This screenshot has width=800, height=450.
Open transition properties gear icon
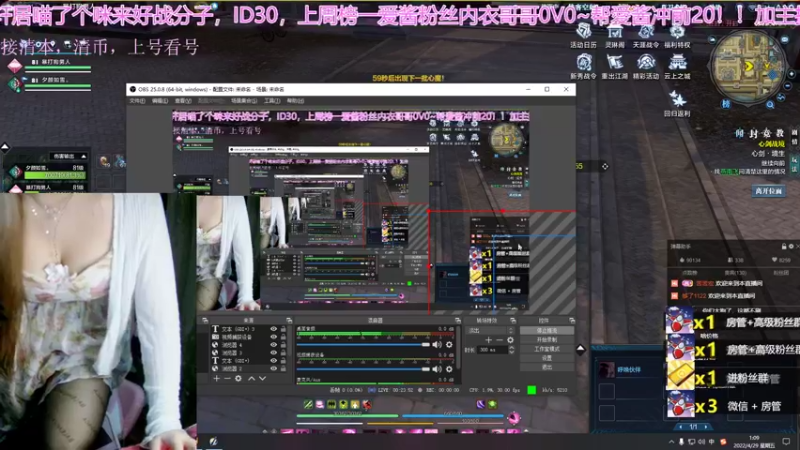510,340
